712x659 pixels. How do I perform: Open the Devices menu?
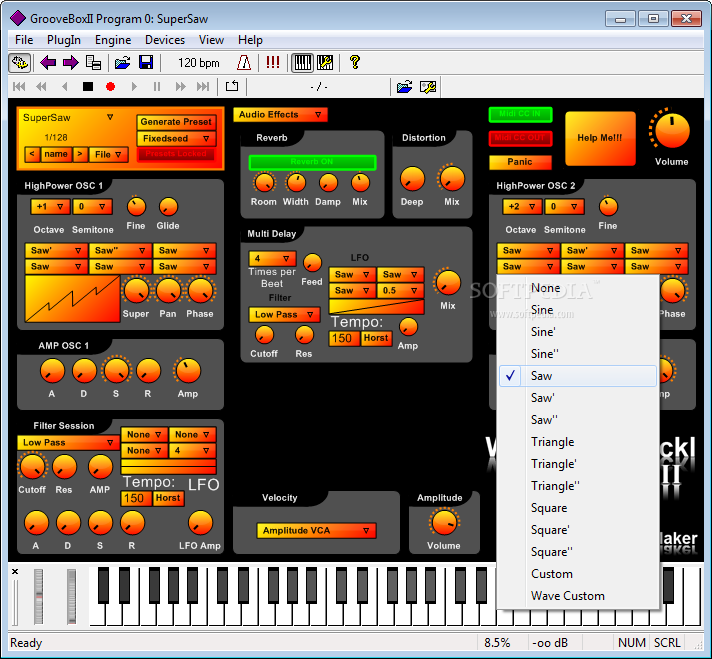(165, 40)
